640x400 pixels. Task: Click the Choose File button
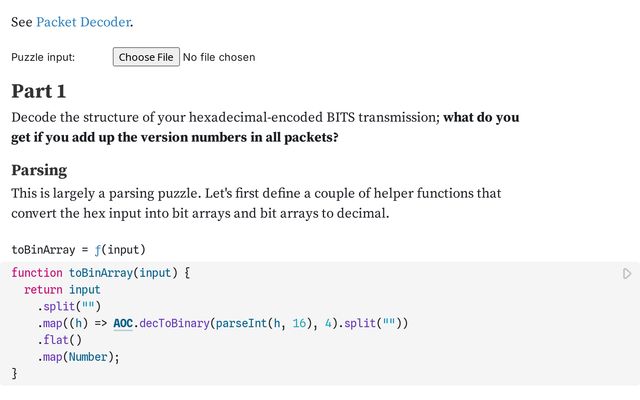(146, 57)
